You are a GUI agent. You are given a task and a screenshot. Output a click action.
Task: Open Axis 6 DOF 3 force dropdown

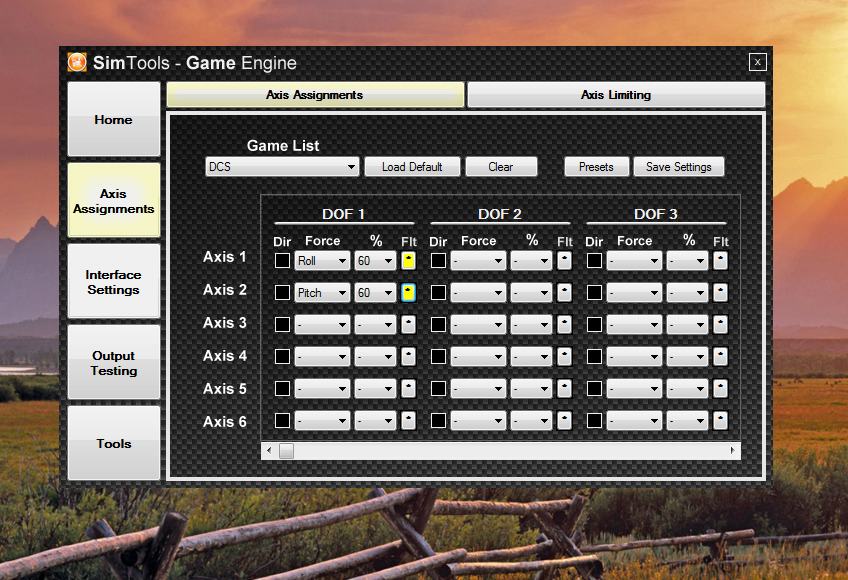coord(634,420)
